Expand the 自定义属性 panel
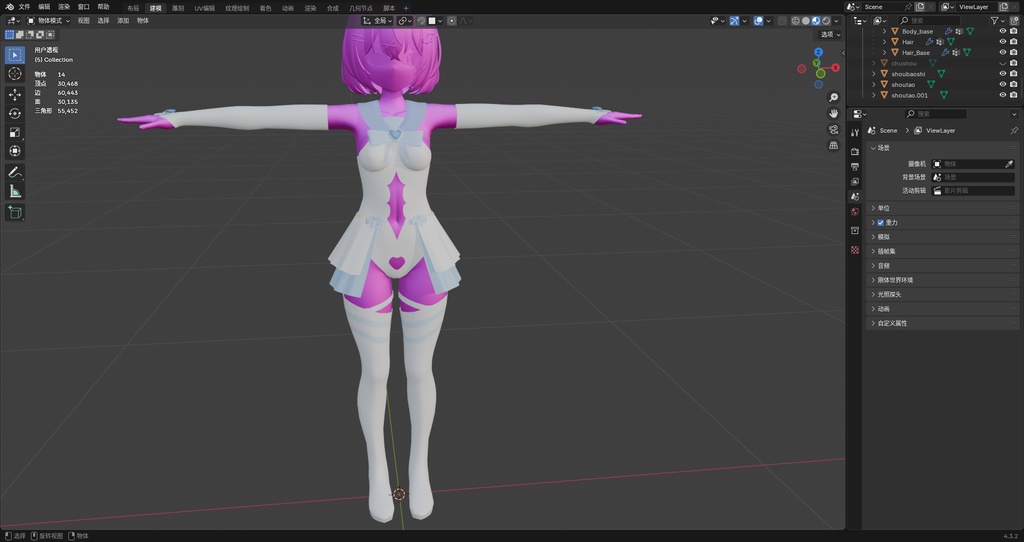Image resolution: width=1024 pixels, height=542 pixels. tap(873, 323)
